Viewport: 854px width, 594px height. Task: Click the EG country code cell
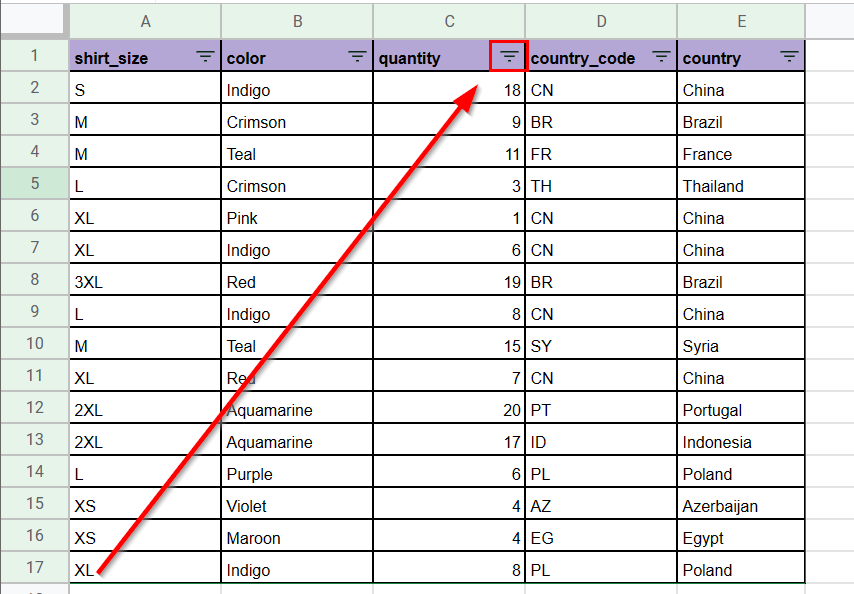point(601,536)
